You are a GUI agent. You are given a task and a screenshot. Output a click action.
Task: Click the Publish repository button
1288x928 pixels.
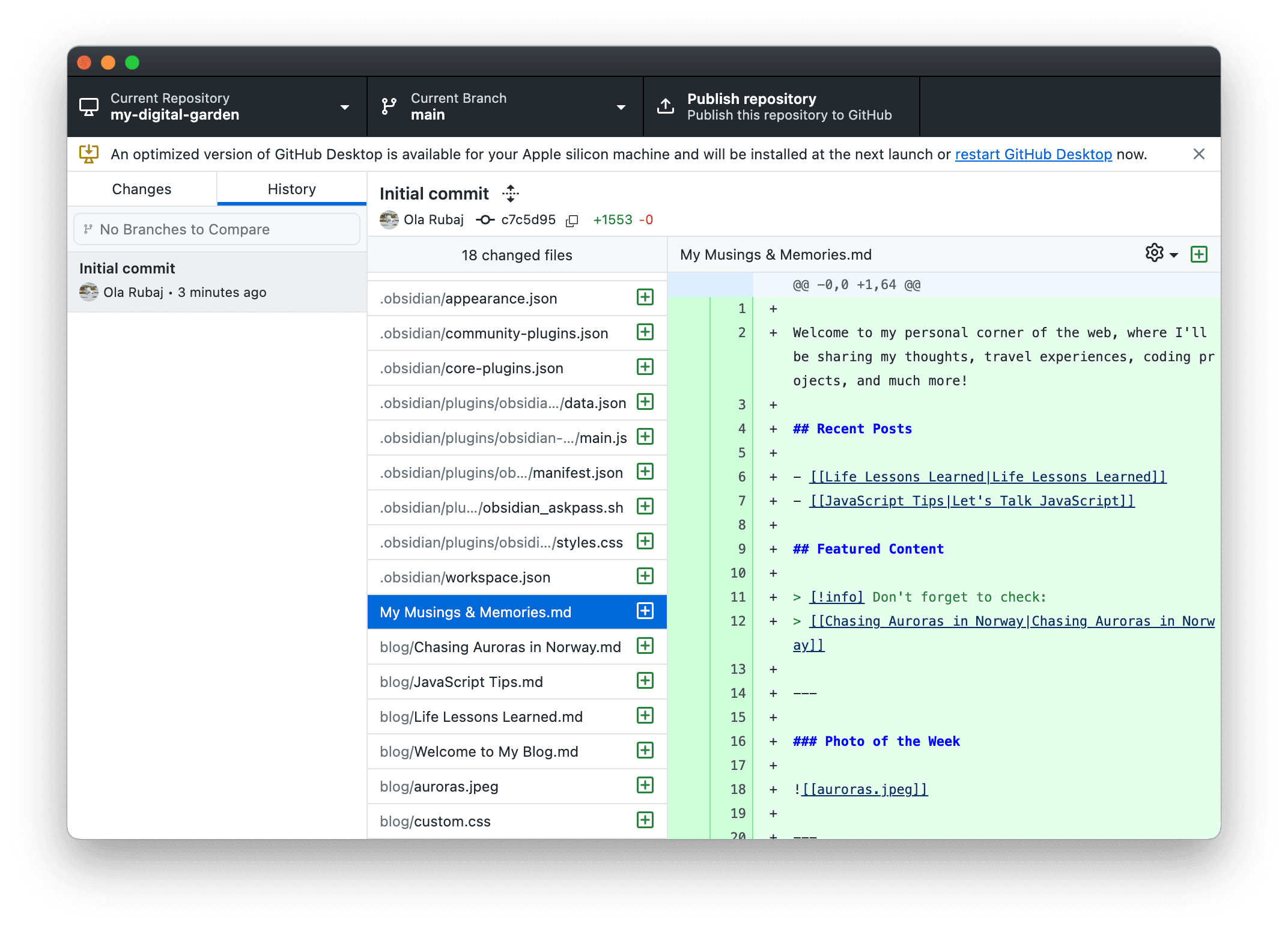point(782,107)
